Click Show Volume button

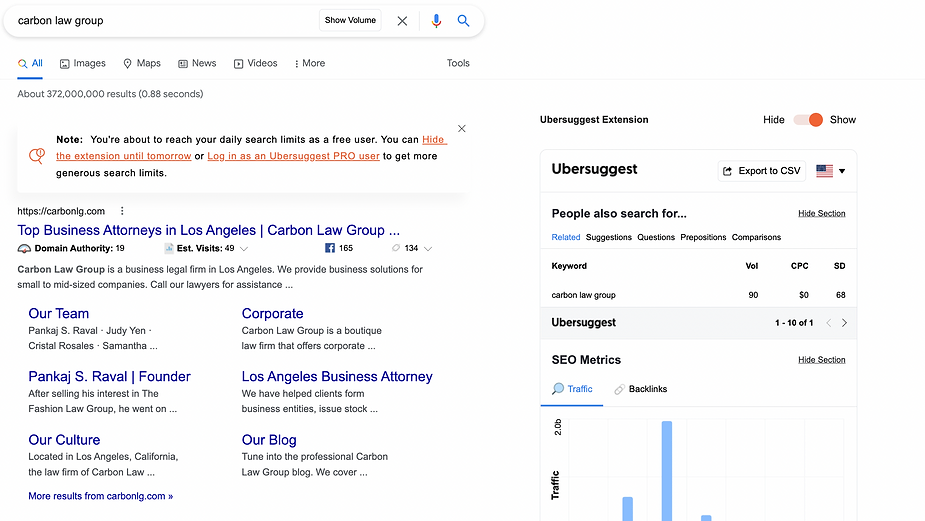pos(350,20)
